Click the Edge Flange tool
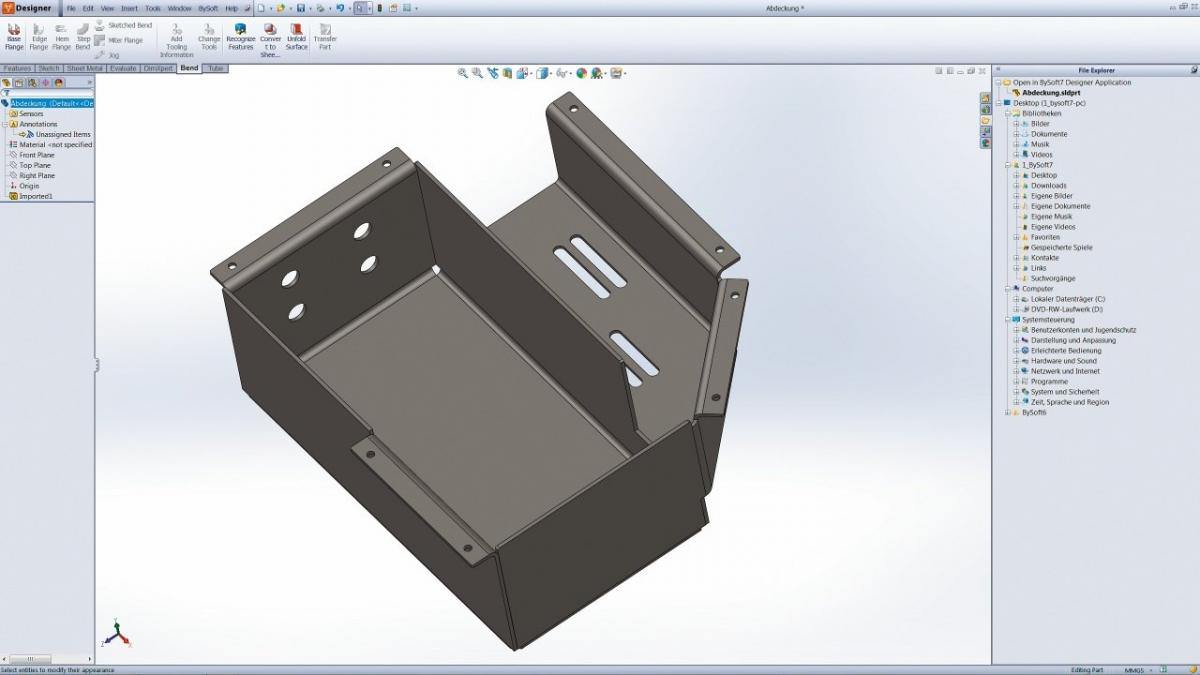1200x675 pixels. (x=39, y=35)
